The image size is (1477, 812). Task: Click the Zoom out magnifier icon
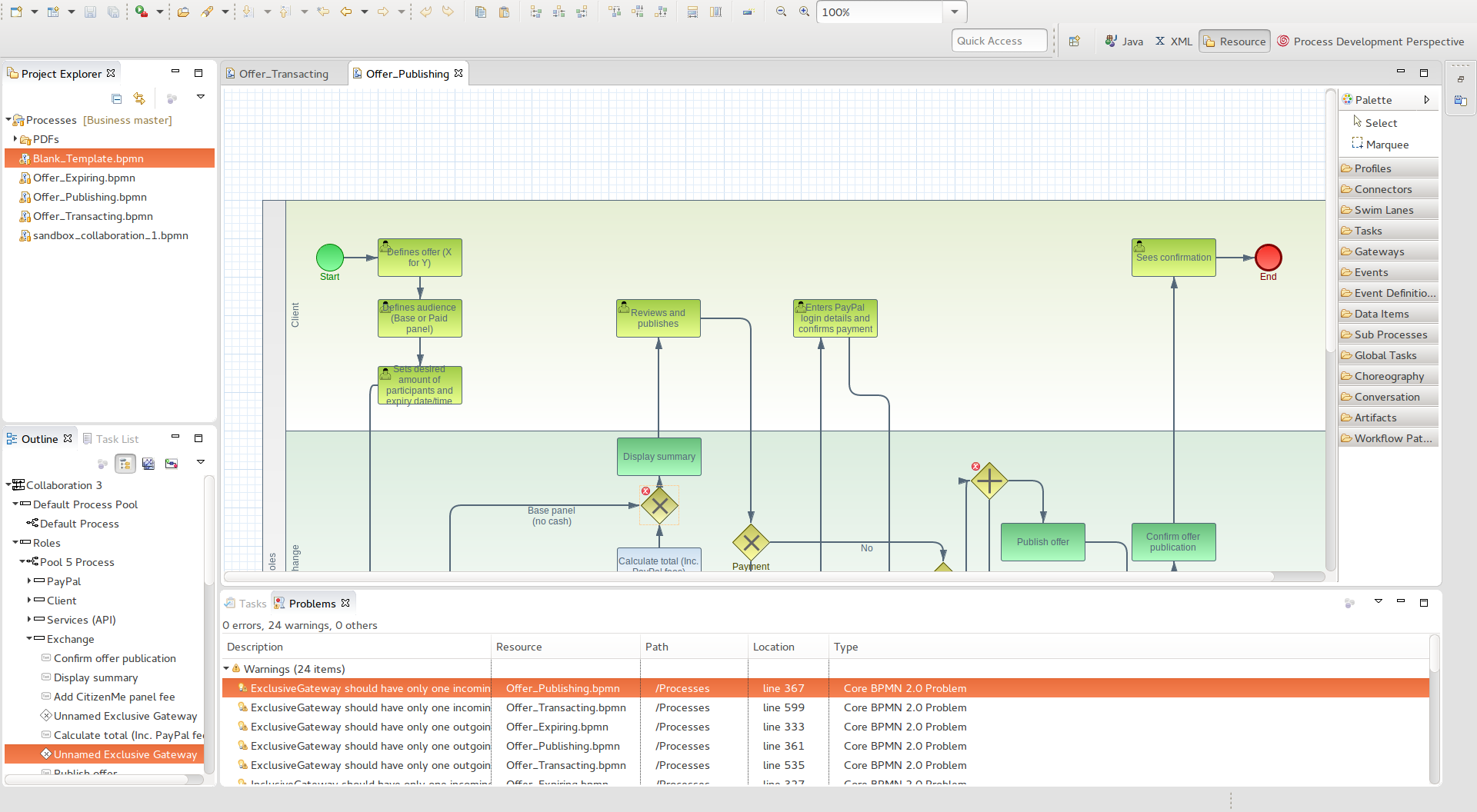coord(782,12)
